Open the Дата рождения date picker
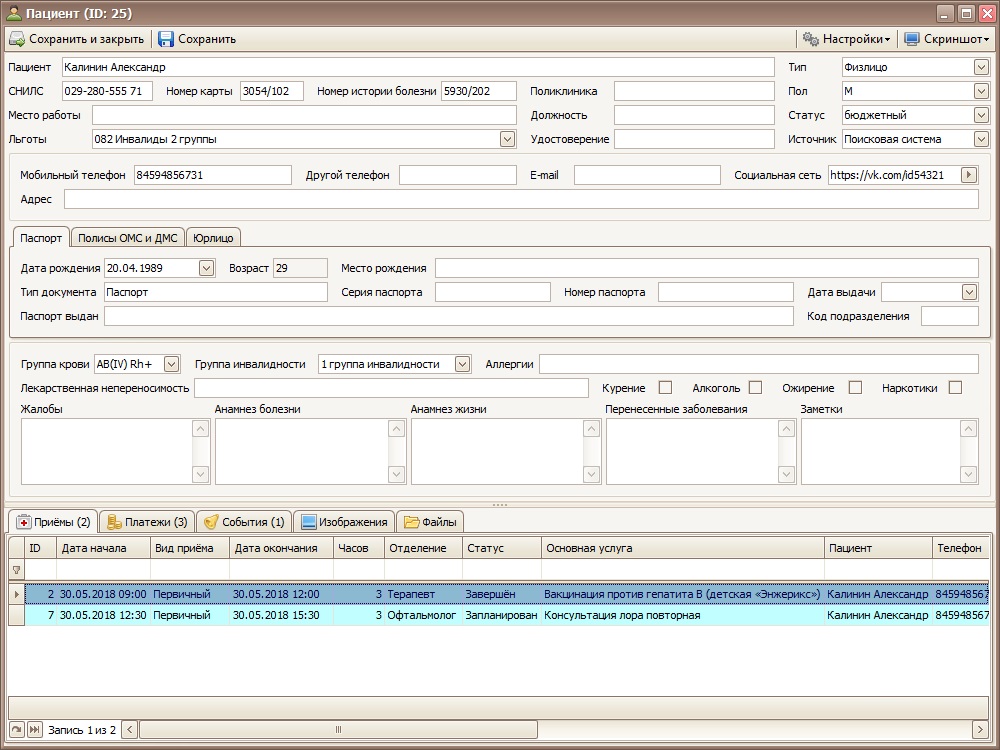The image size is (1000, 750). point(206,268)
